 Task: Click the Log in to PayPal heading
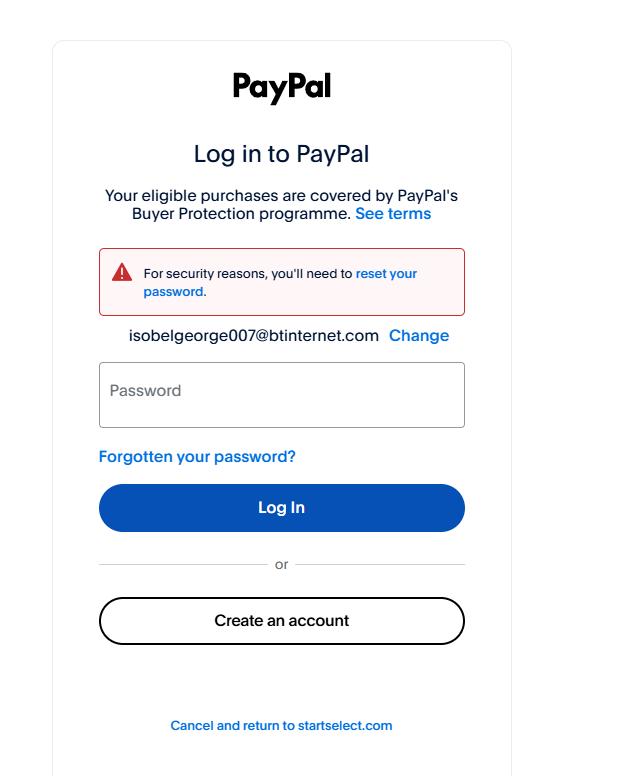(281, 154)
